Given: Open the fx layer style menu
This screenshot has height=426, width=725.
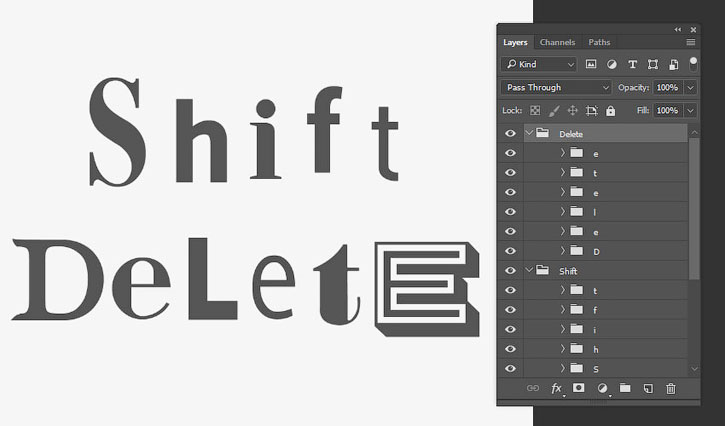Looking at the screenshot, I should (556, 389).
